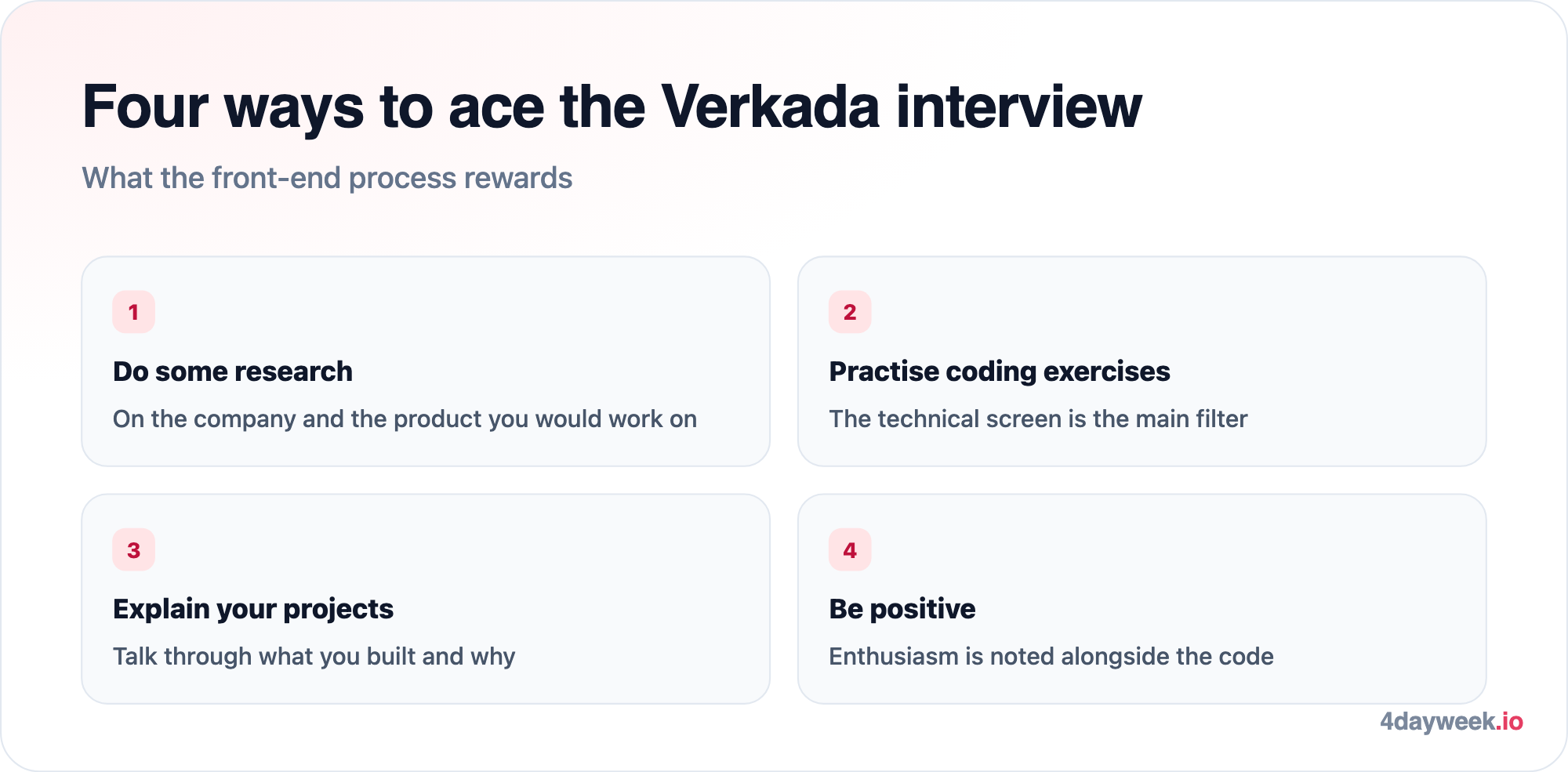Click the main title about Verkada interview
The image size is (1568, 772).
[612, 107]
